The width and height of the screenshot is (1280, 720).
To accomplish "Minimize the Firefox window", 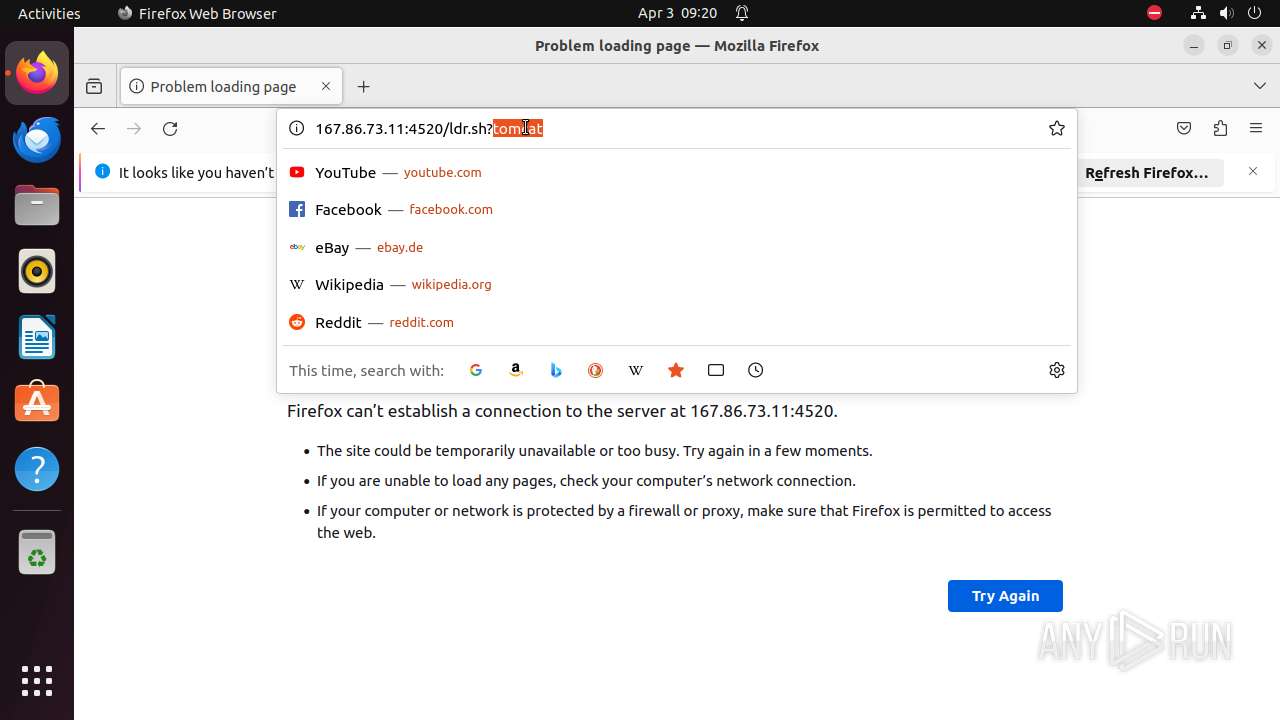I will [x=1194, y=45].
